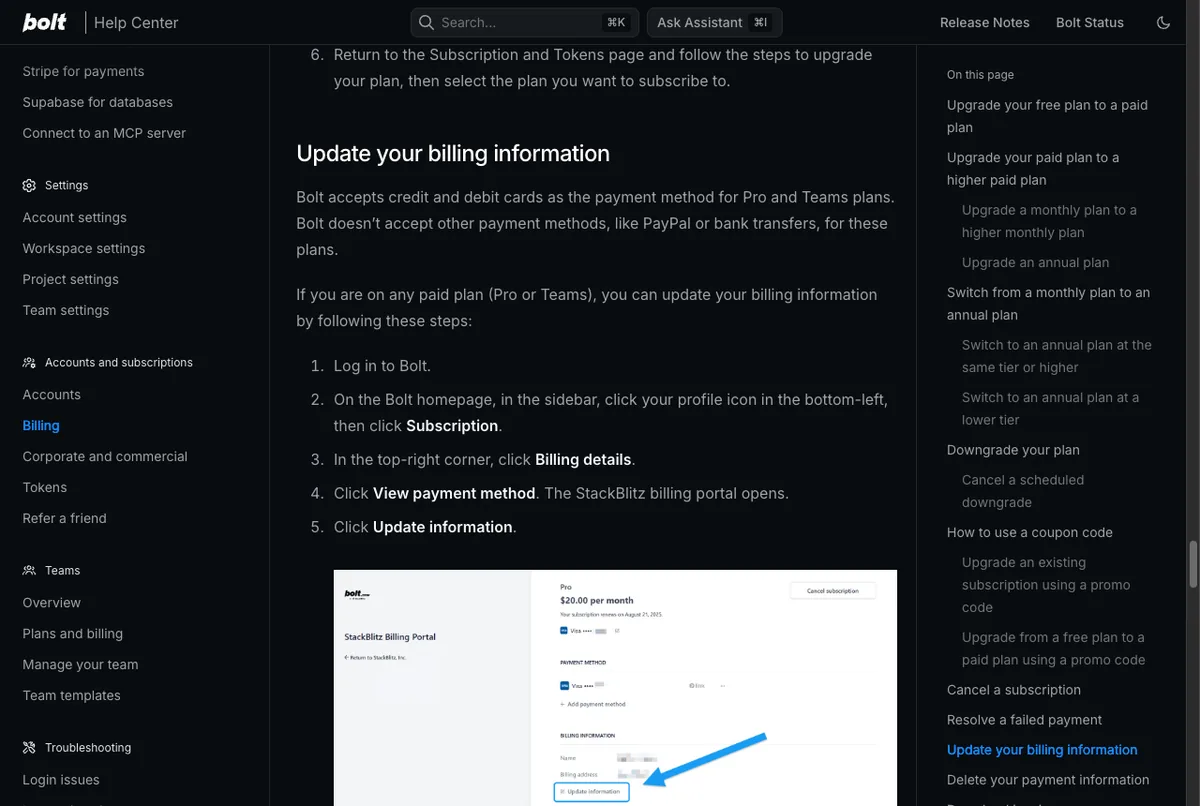Select Tokens in the left sidebar
This screenshot has width=1200, height=806.
45,487
